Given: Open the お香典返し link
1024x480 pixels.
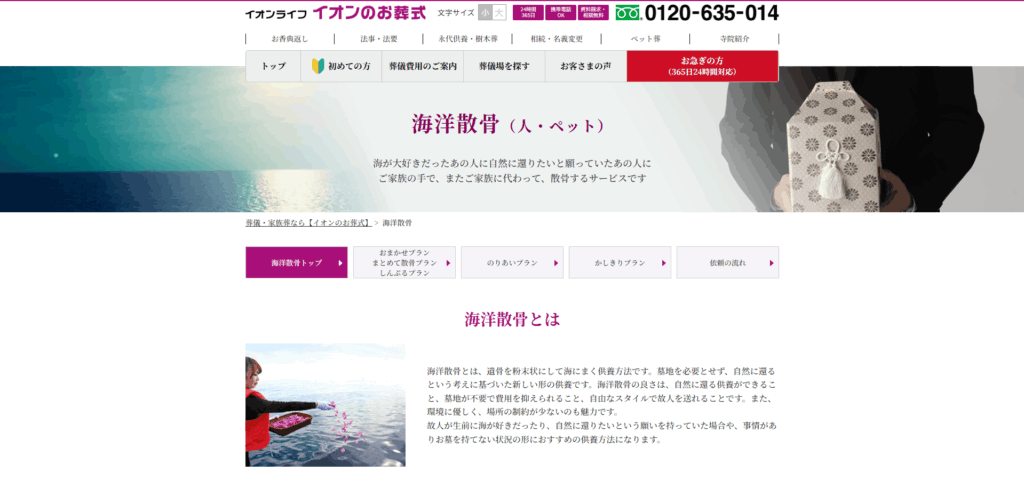Looking at the screenshot, I should (289, 39).
